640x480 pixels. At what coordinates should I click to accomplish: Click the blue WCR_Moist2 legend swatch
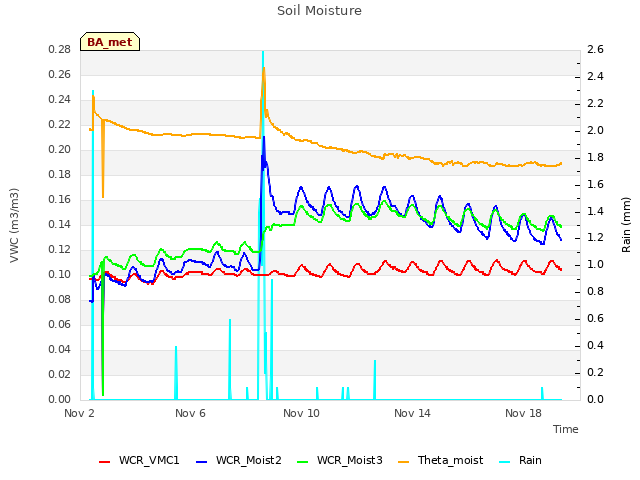202,462
